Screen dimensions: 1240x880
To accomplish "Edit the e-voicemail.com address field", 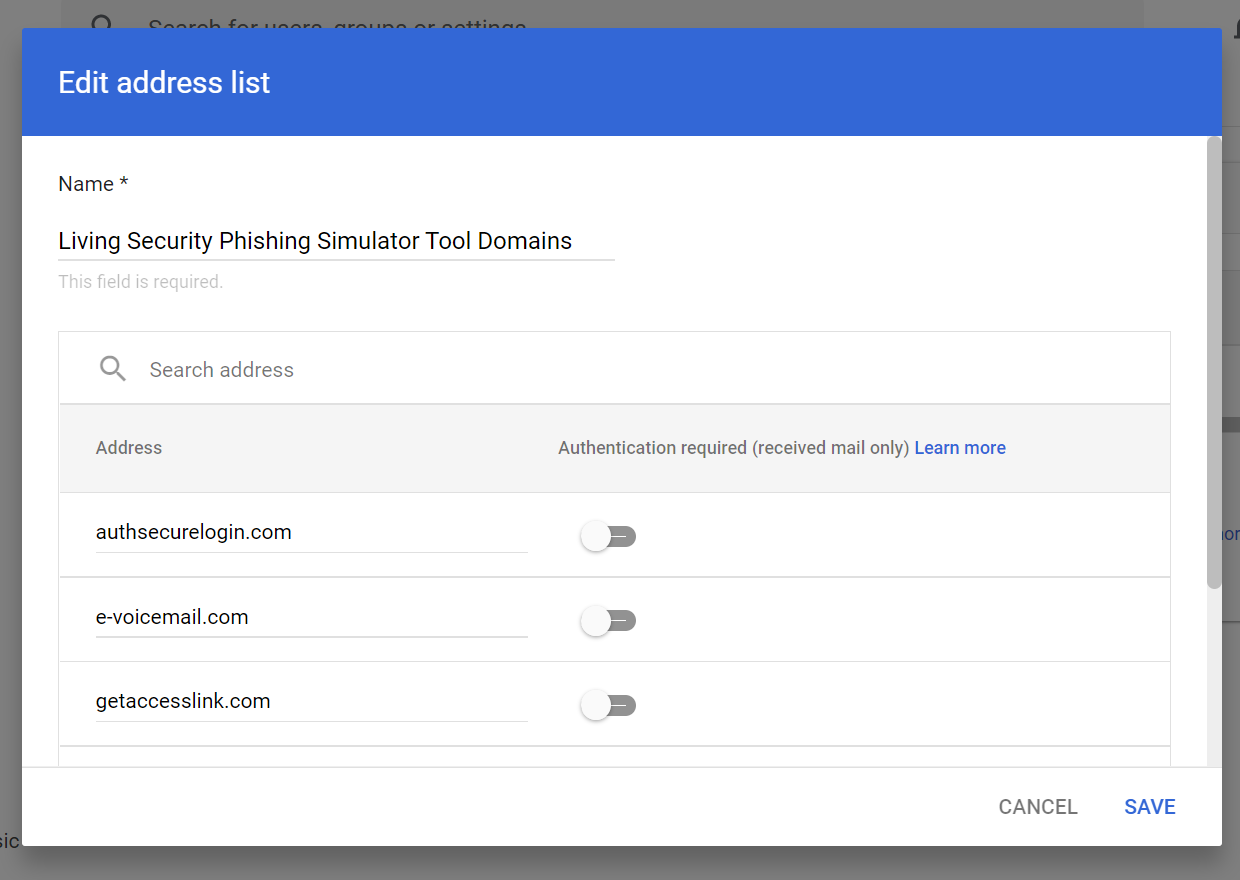I will point(311,618).
